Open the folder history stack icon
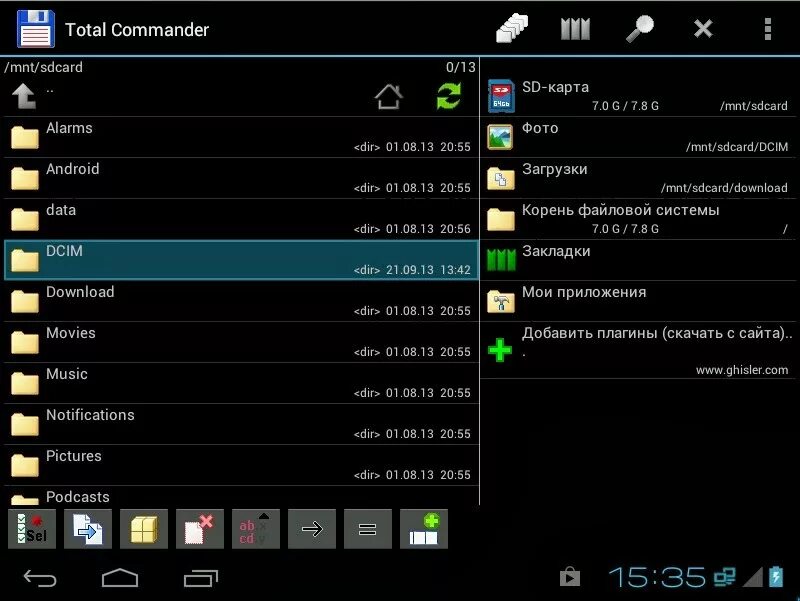This screenshot has width=800, height=601. pos(512,29)
